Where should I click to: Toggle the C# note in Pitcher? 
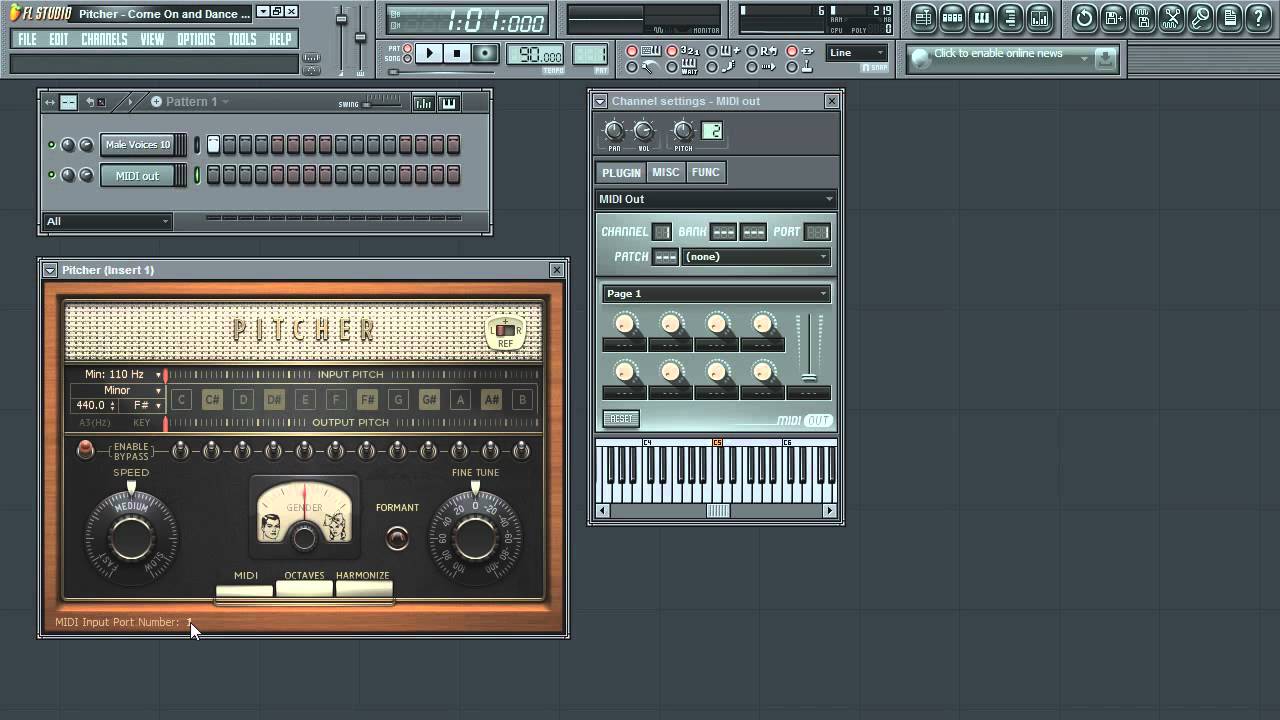(x=212, y=400)
